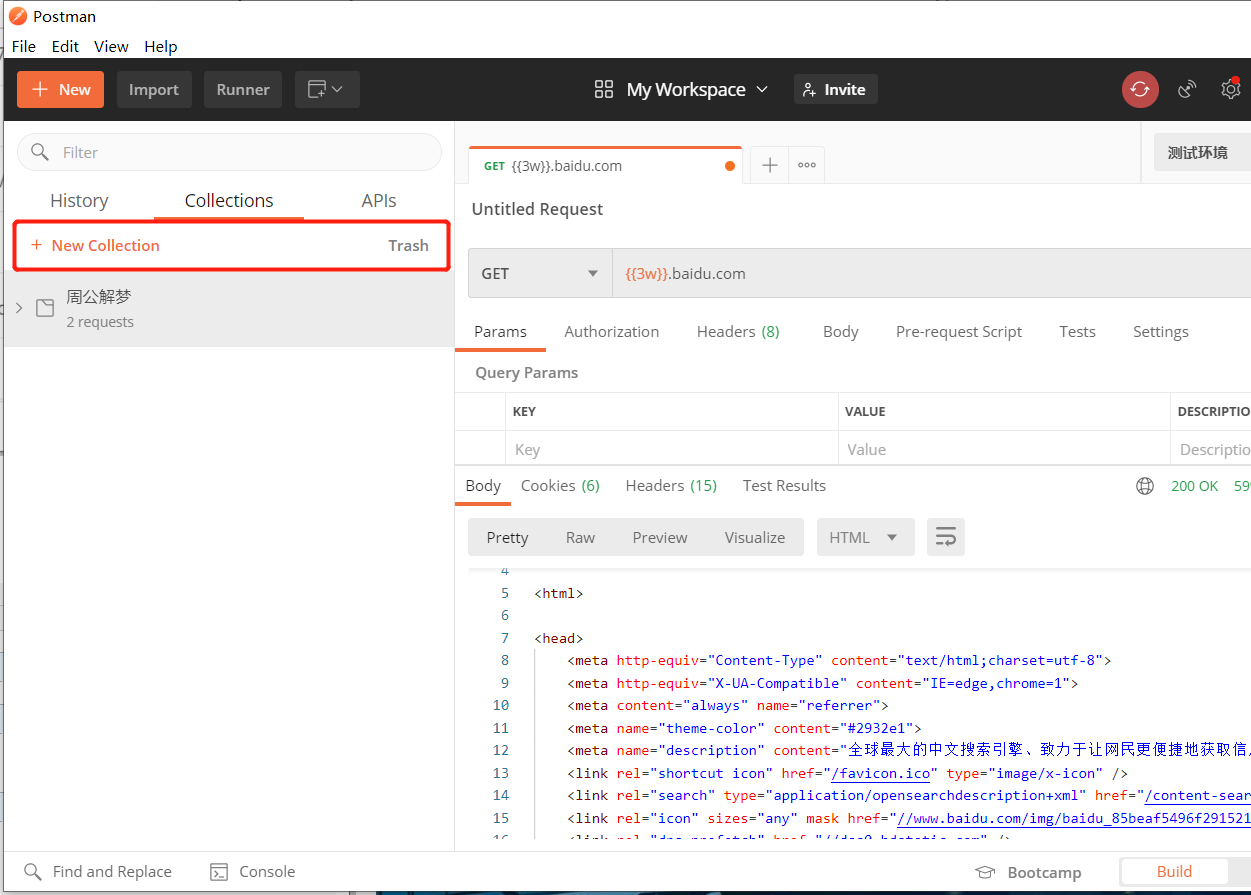Viewport: 1251px width, 895px height.
Task: Click the network globe icon in response
Action: [1145, 486]
